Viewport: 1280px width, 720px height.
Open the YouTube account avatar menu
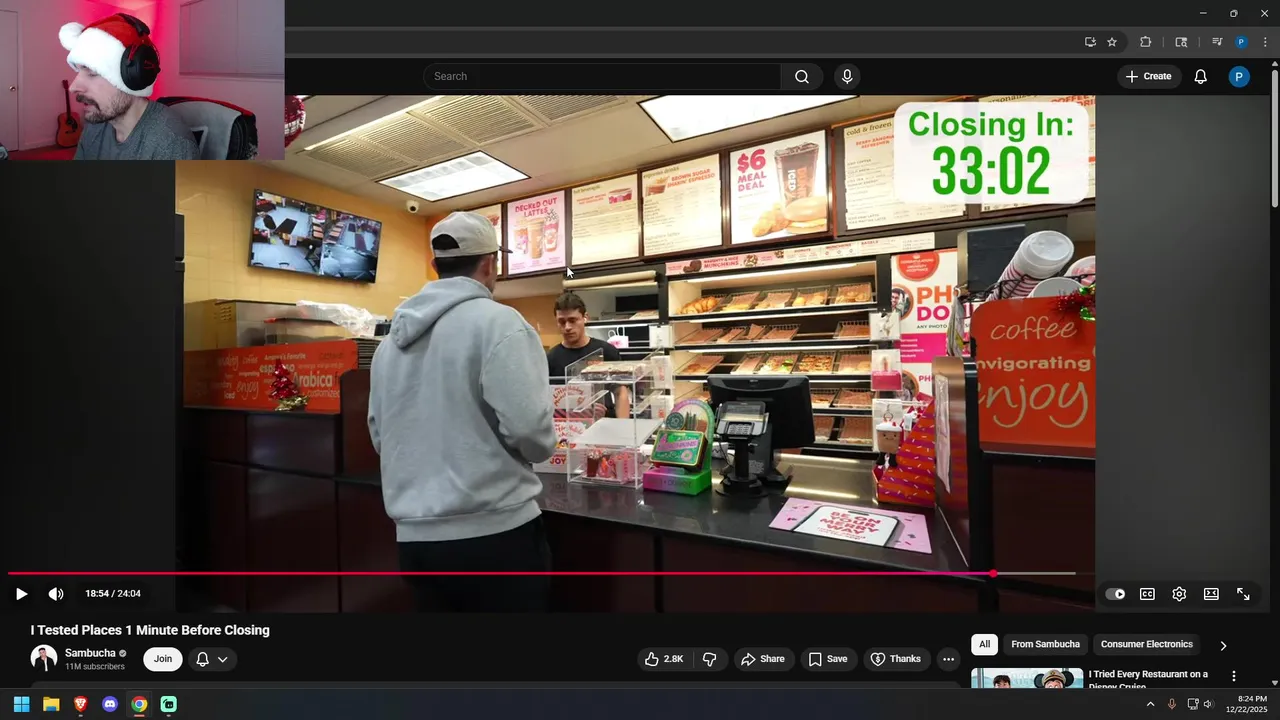(1239, 76)
